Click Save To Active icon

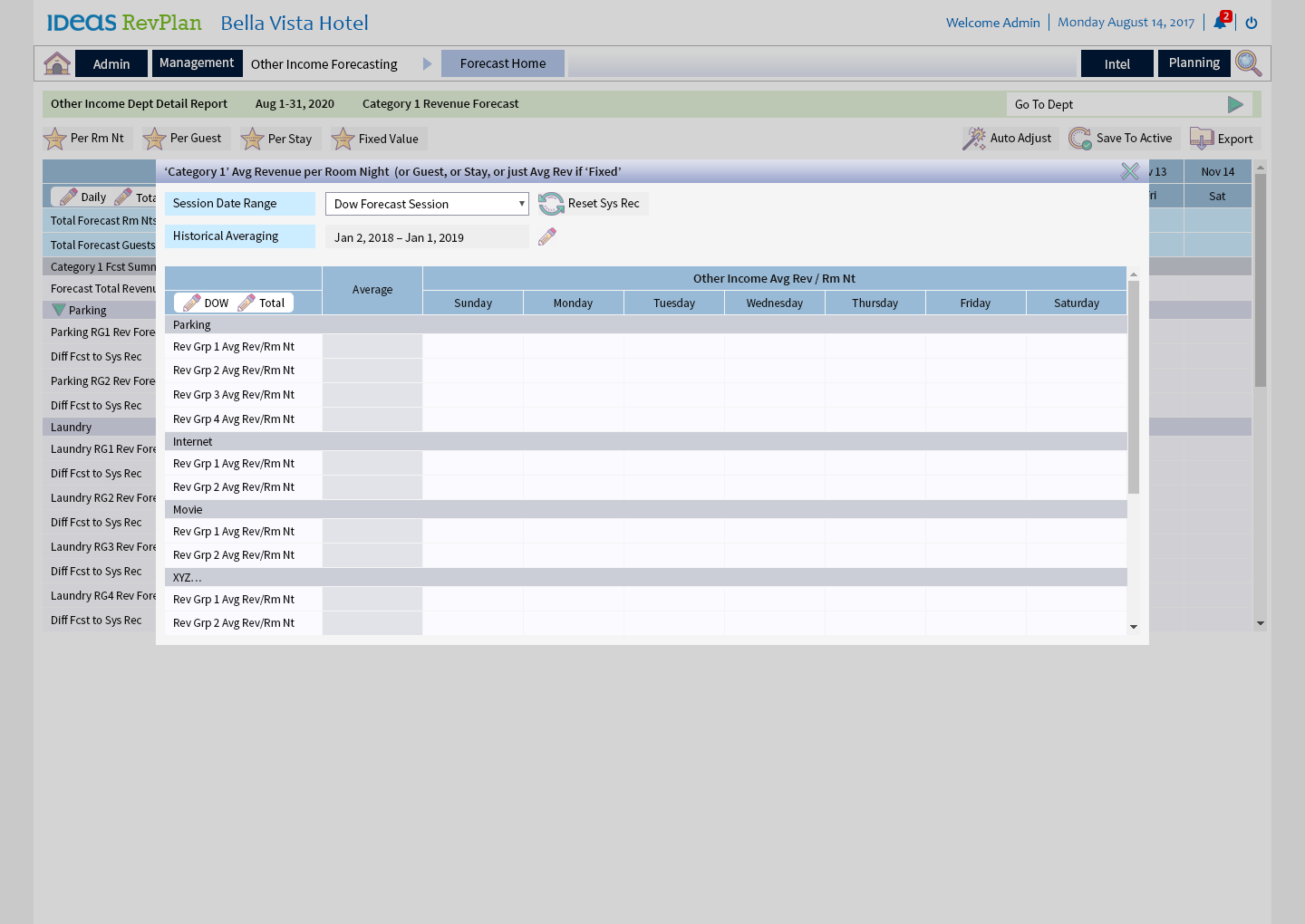point(1080,139)
